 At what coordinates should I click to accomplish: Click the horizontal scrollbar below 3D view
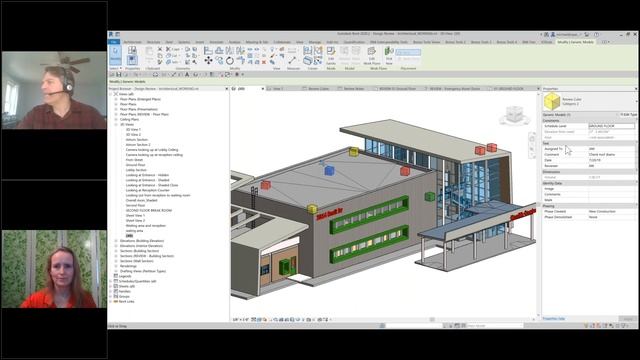point(432,320)
